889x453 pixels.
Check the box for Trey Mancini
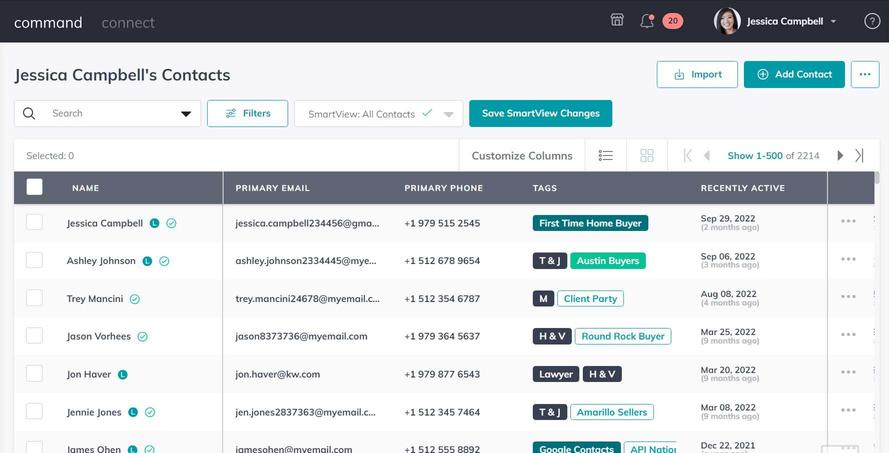click(x=35, y=298)
